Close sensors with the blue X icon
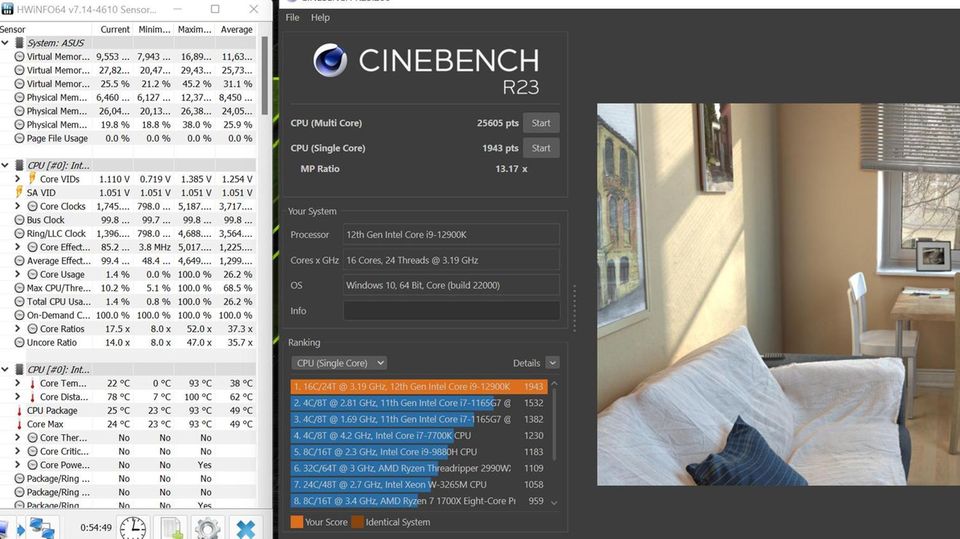 coord(244,527)
